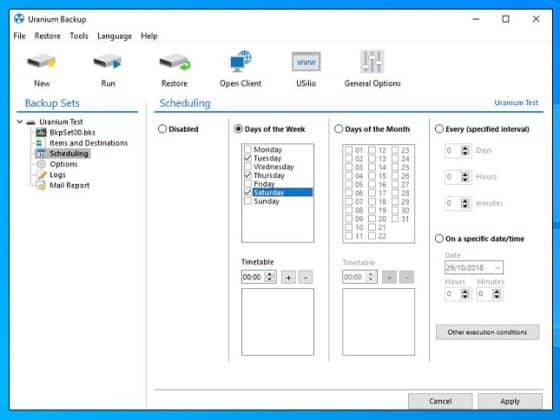Open the Help menu
Image resolution: width=560 pixels, height=420 pixels.
[x=149, y=36]
